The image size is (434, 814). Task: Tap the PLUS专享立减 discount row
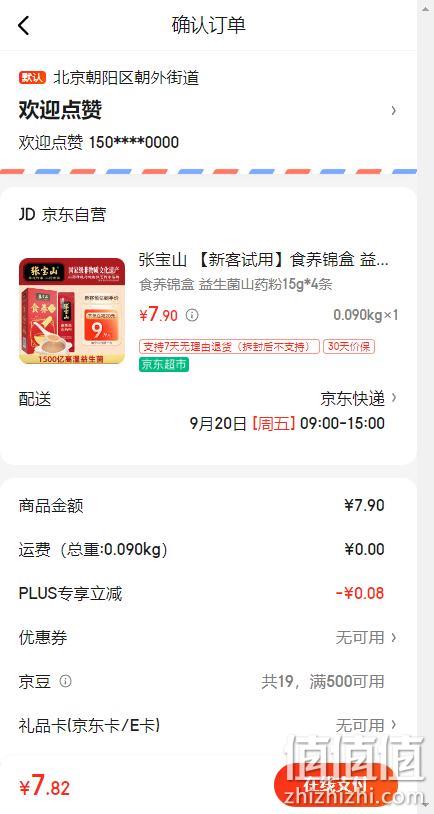click(x=208, y=593)
